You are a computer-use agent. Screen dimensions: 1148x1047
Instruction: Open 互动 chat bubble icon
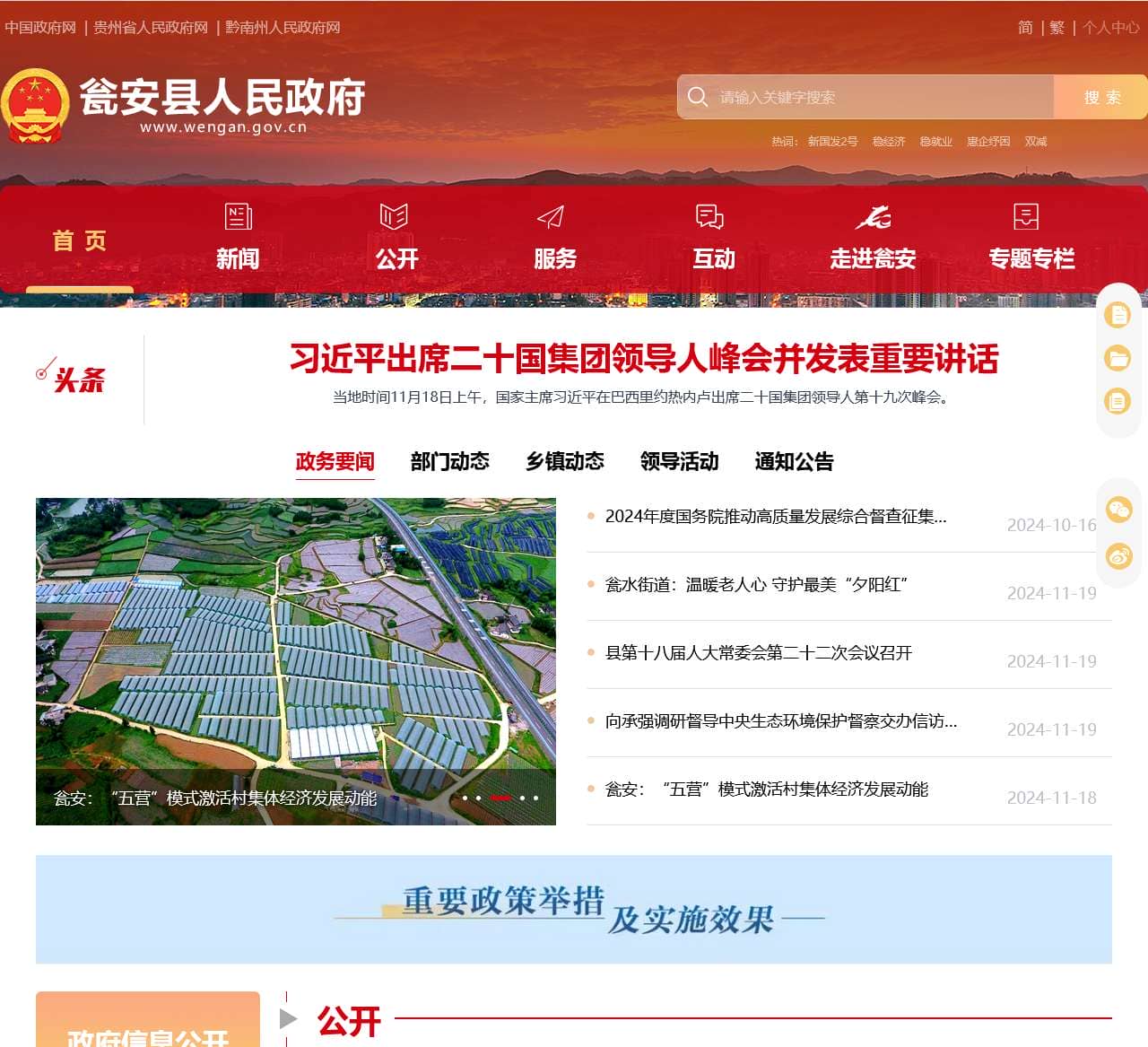click(x=709, y=217)
